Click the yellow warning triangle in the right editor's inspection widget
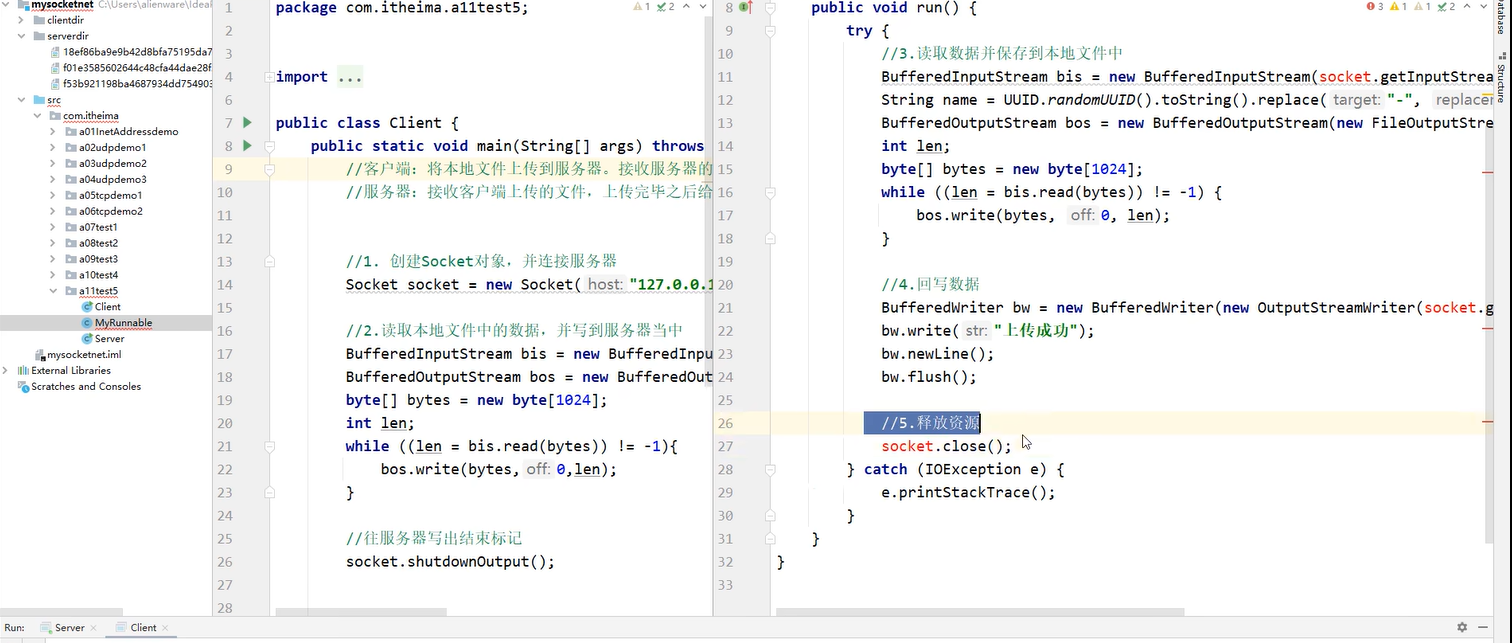This screenshot has width=1512, height=643. 1394,7
